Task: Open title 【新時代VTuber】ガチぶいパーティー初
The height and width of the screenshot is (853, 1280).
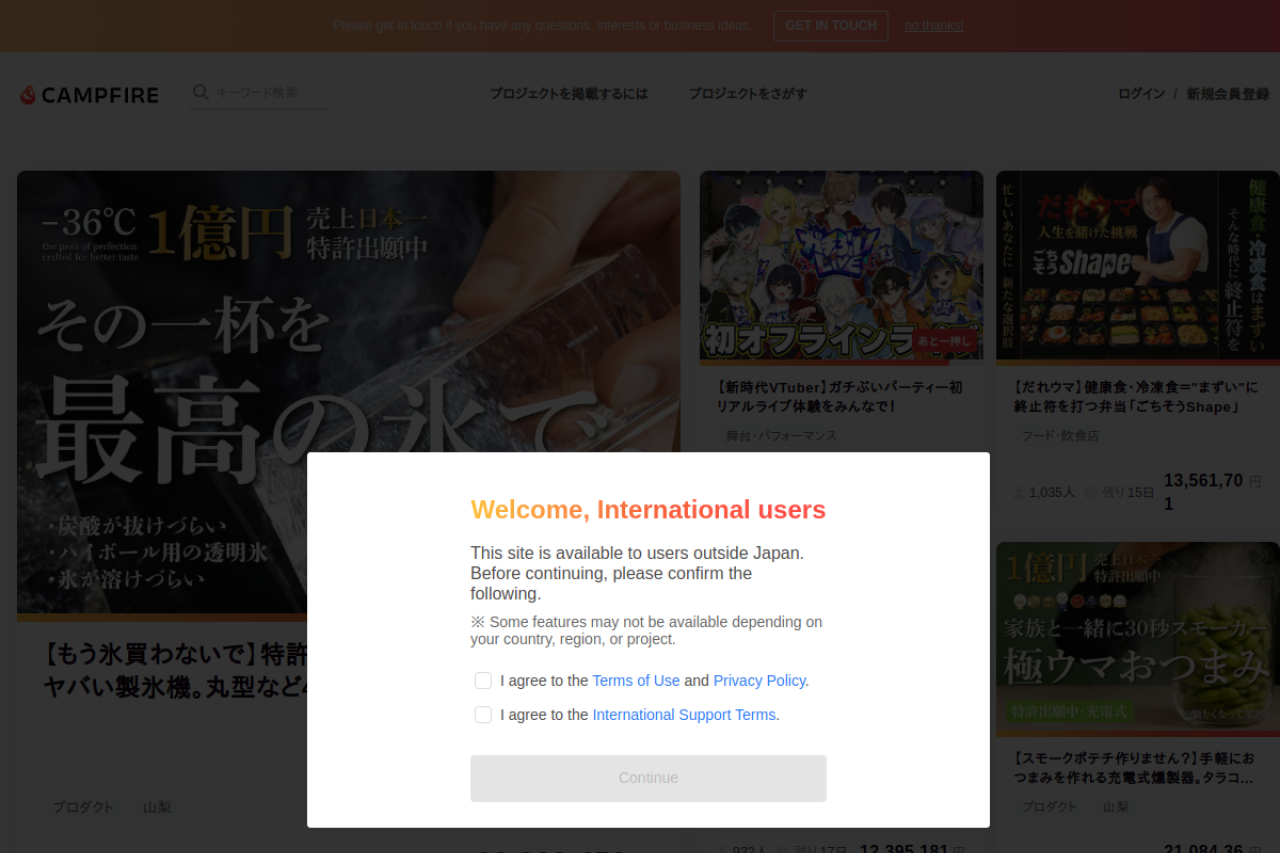Action: coord(840,397)
